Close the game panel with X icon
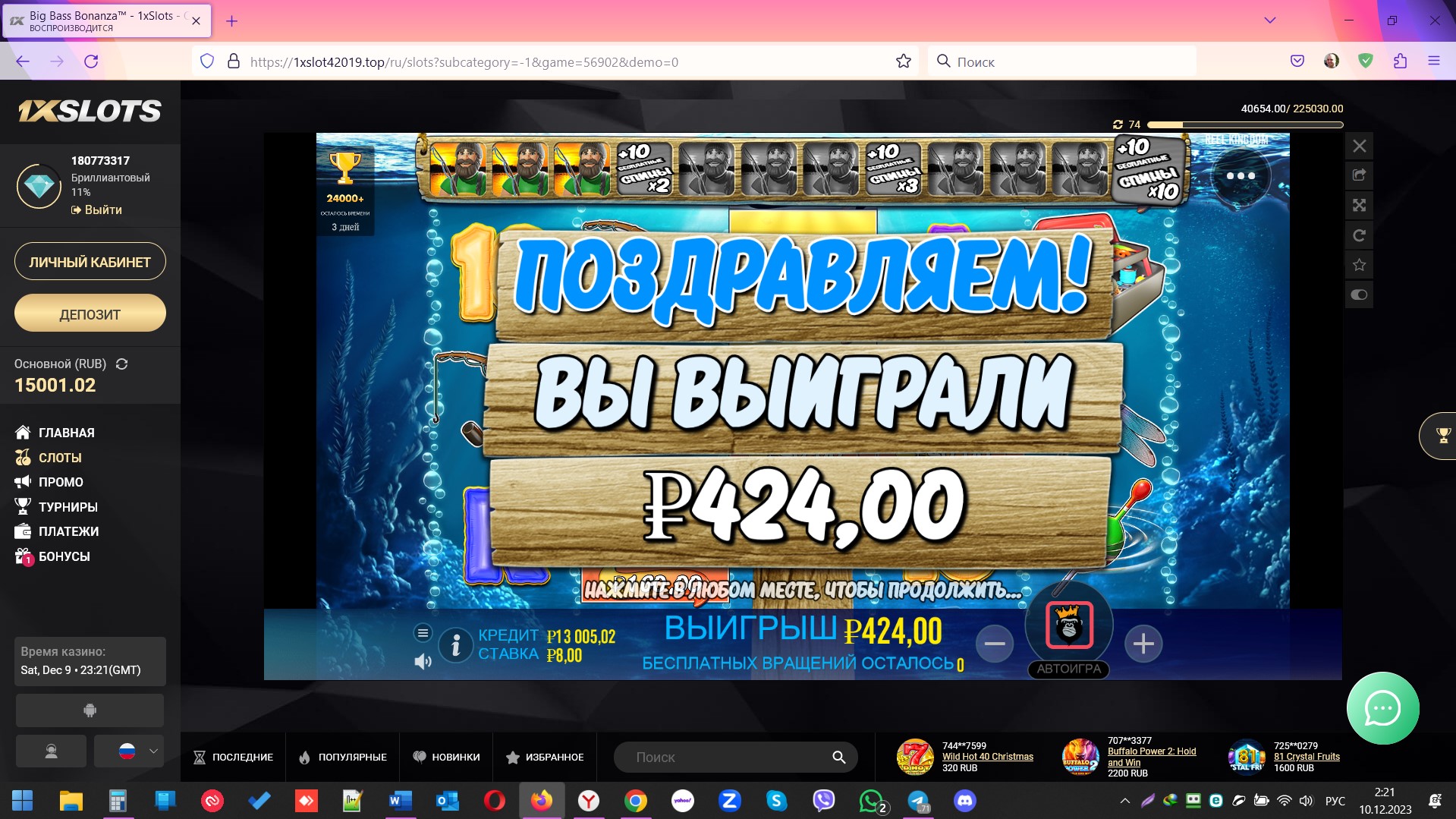 [x=1359, y=146]
